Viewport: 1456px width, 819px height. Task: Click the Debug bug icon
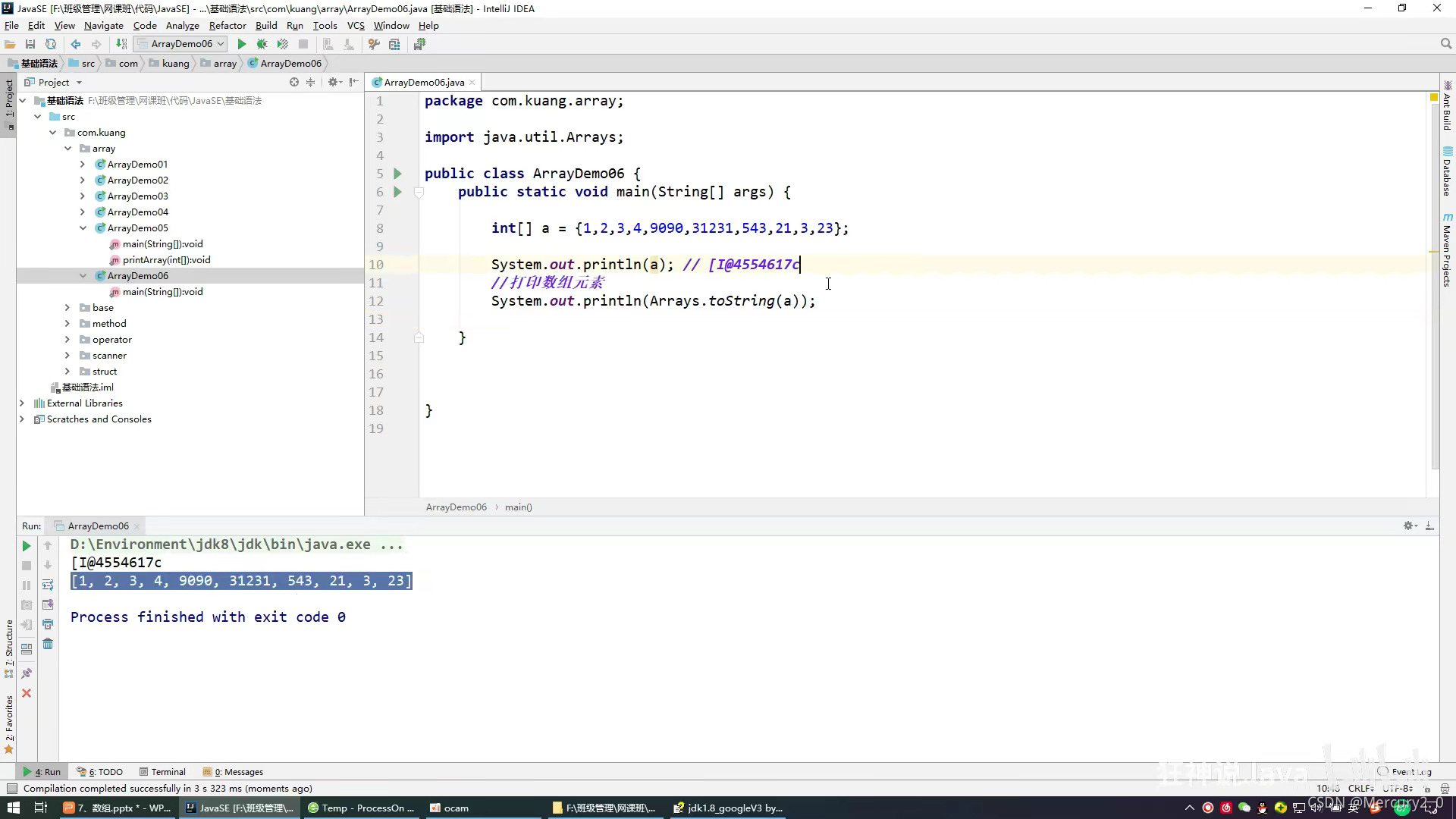coord(262,44)
